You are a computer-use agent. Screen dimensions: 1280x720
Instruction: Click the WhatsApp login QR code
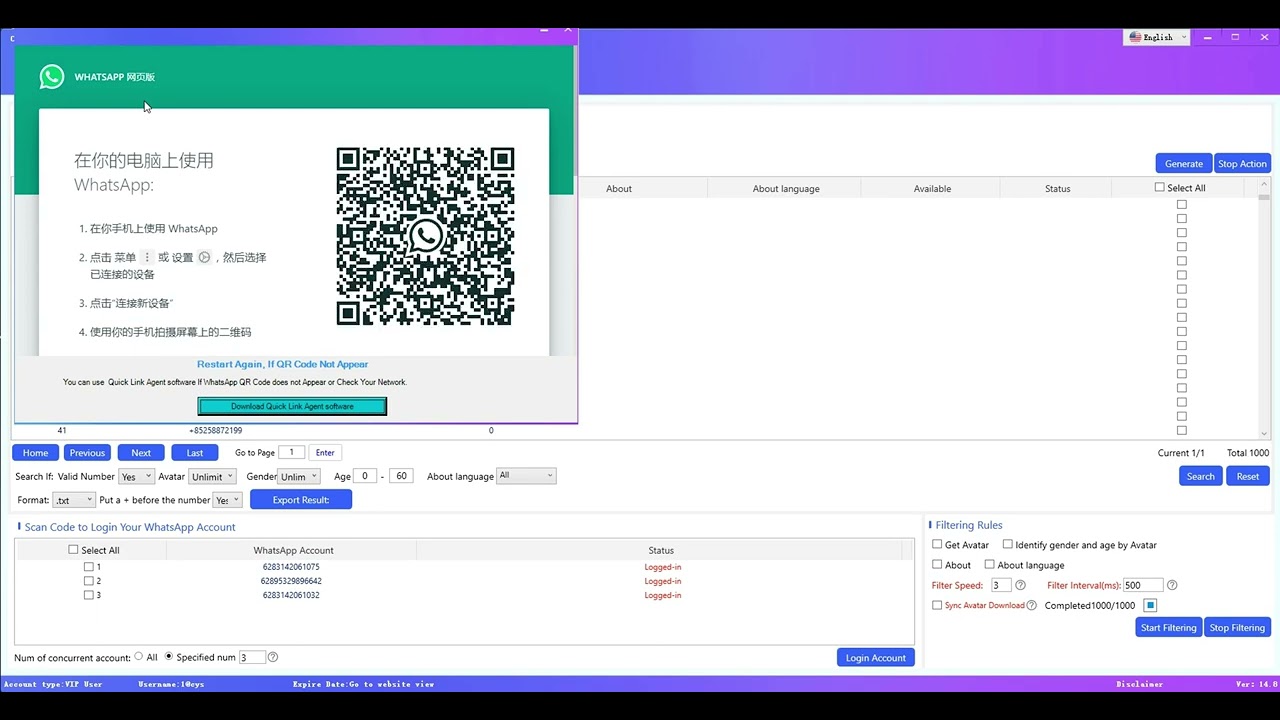[x=425, y=236]
